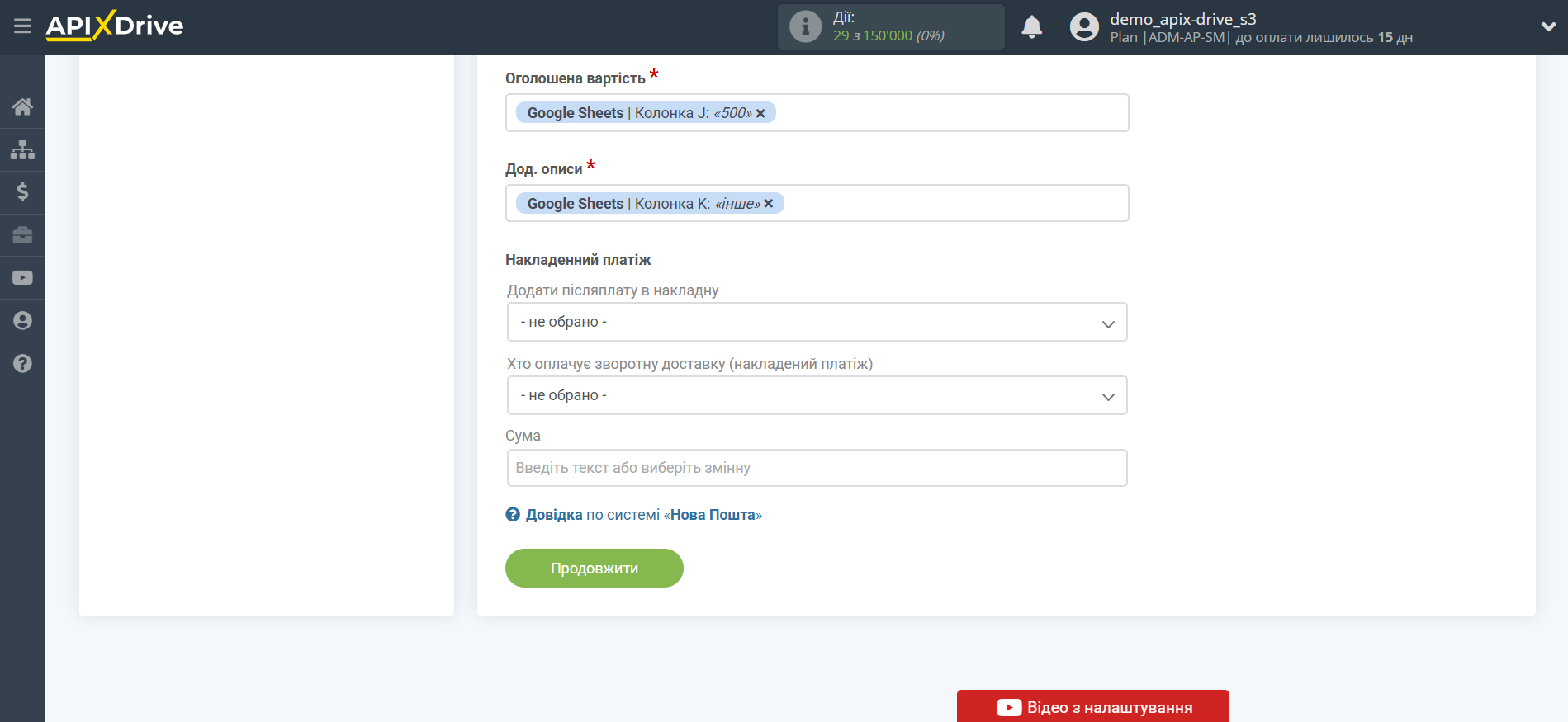Click the Сума input field
Screen dimensions: 1568x722
(x=817, y=468)
